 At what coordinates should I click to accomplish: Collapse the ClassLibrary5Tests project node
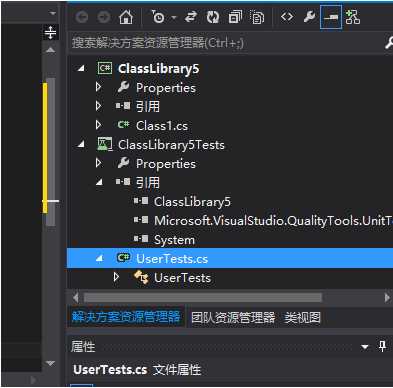tap(81, 144)
